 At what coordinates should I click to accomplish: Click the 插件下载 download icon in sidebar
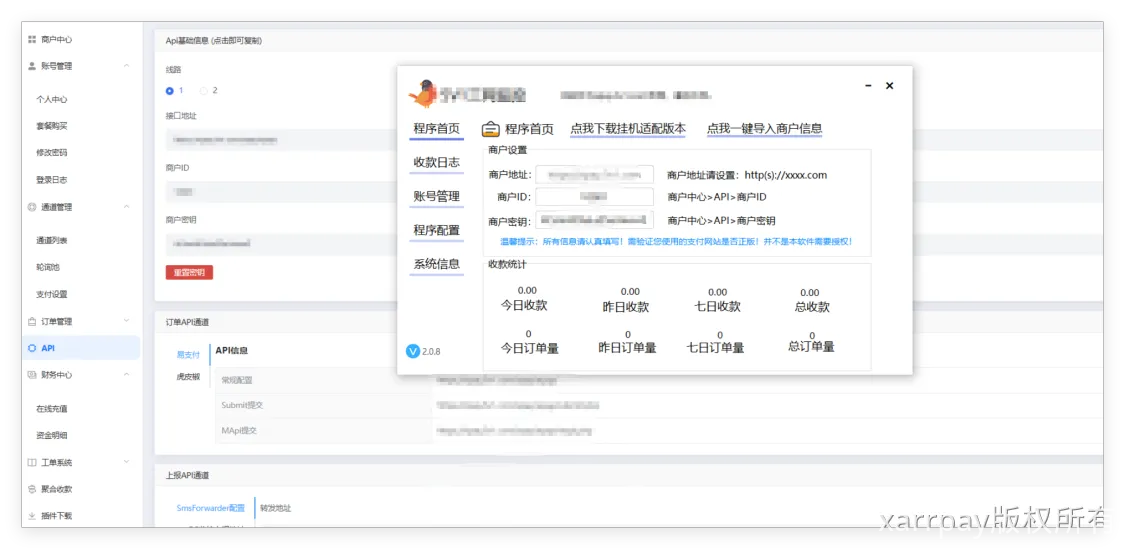(x=32, y=516)
